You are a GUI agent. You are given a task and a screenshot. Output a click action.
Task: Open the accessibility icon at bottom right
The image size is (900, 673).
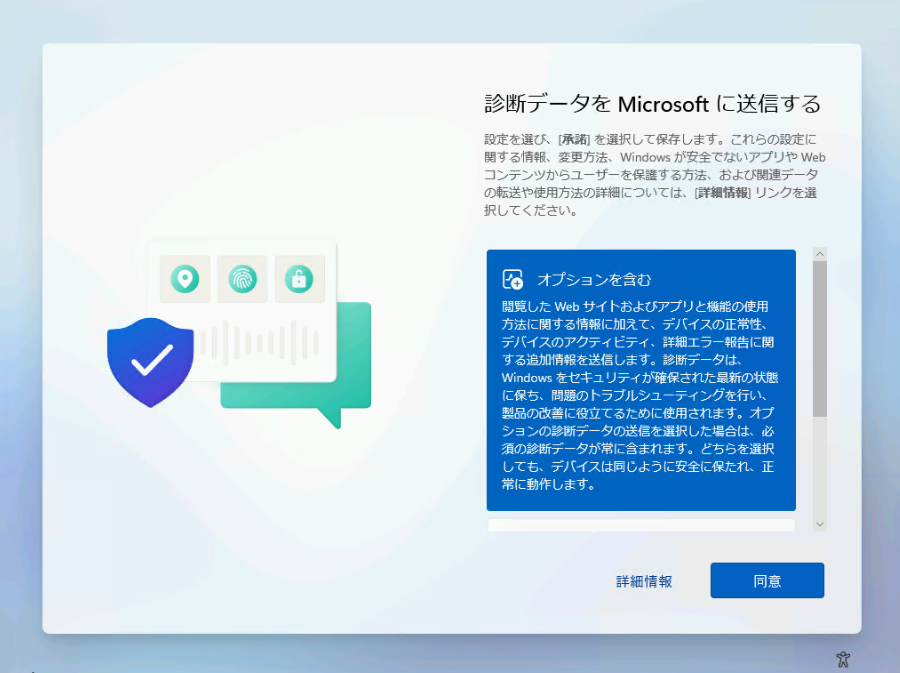[x=843, y=659]
